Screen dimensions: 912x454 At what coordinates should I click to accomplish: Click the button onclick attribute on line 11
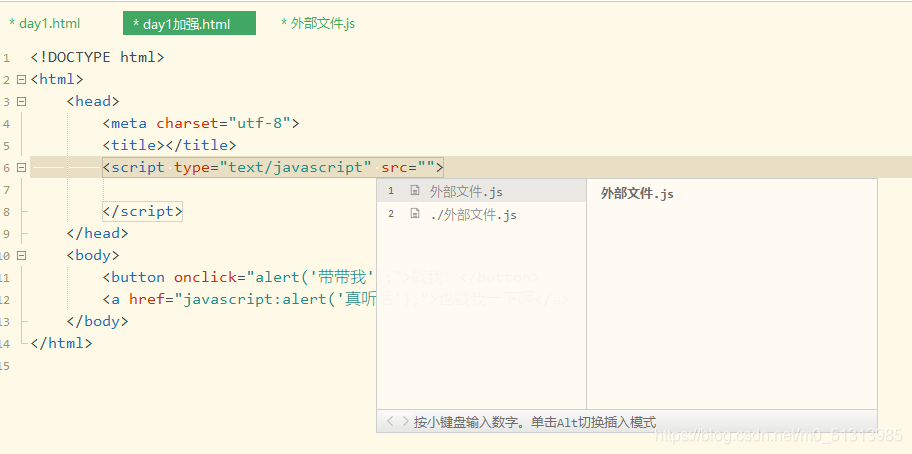tap(206, 277)
